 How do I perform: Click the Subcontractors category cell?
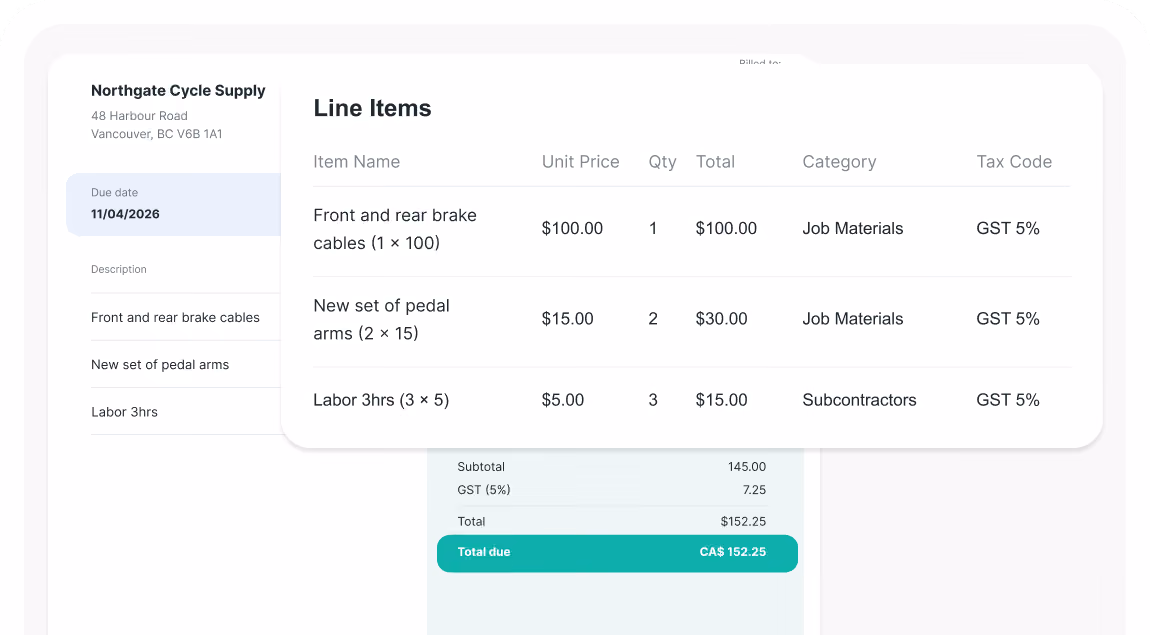pyautogui.click(x=860, y=400)
